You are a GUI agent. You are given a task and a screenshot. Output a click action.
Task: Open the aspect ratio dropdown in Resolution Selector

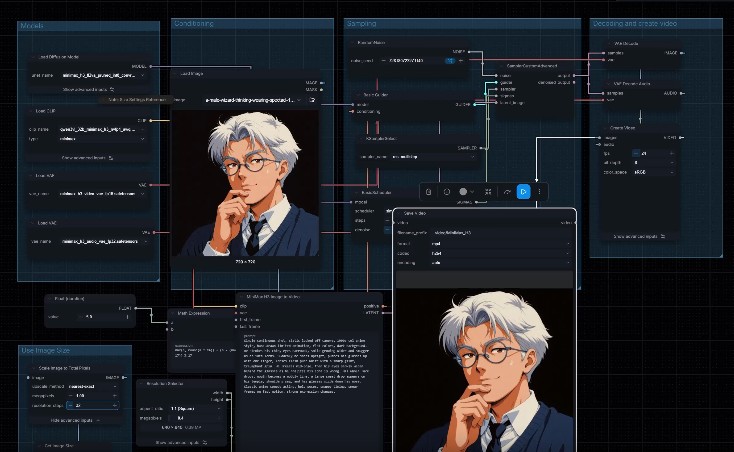point(195,408)
